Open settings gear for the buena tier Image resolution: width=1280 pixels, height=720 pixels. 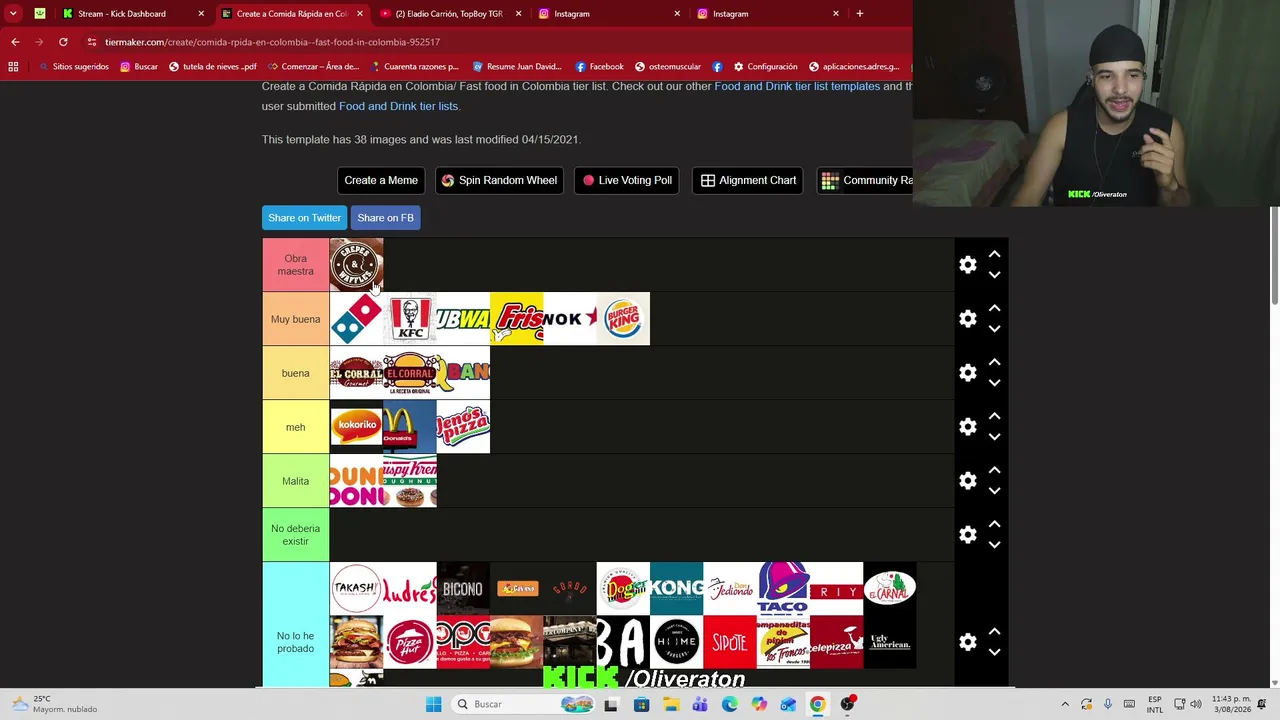pyautogui.click(x=967, y=373)
